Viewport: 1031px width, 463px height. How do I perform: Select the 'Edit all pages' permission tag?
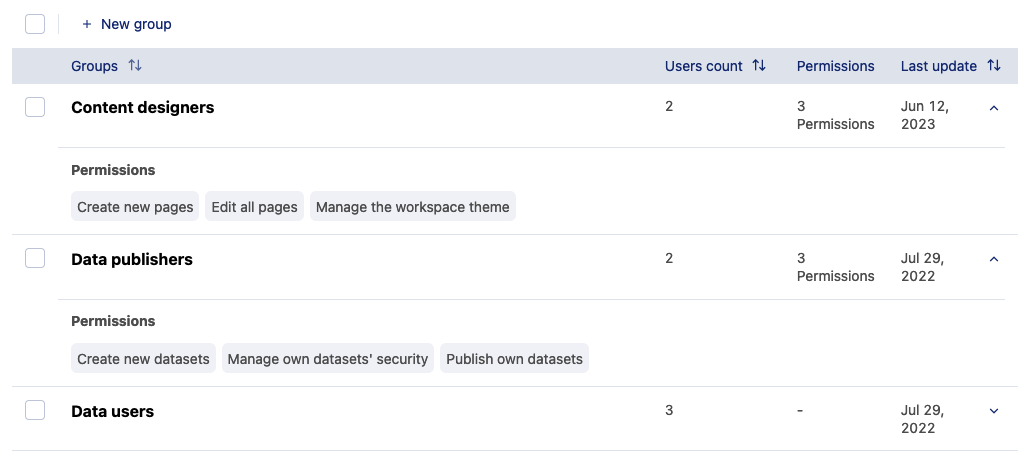point(254,207)
